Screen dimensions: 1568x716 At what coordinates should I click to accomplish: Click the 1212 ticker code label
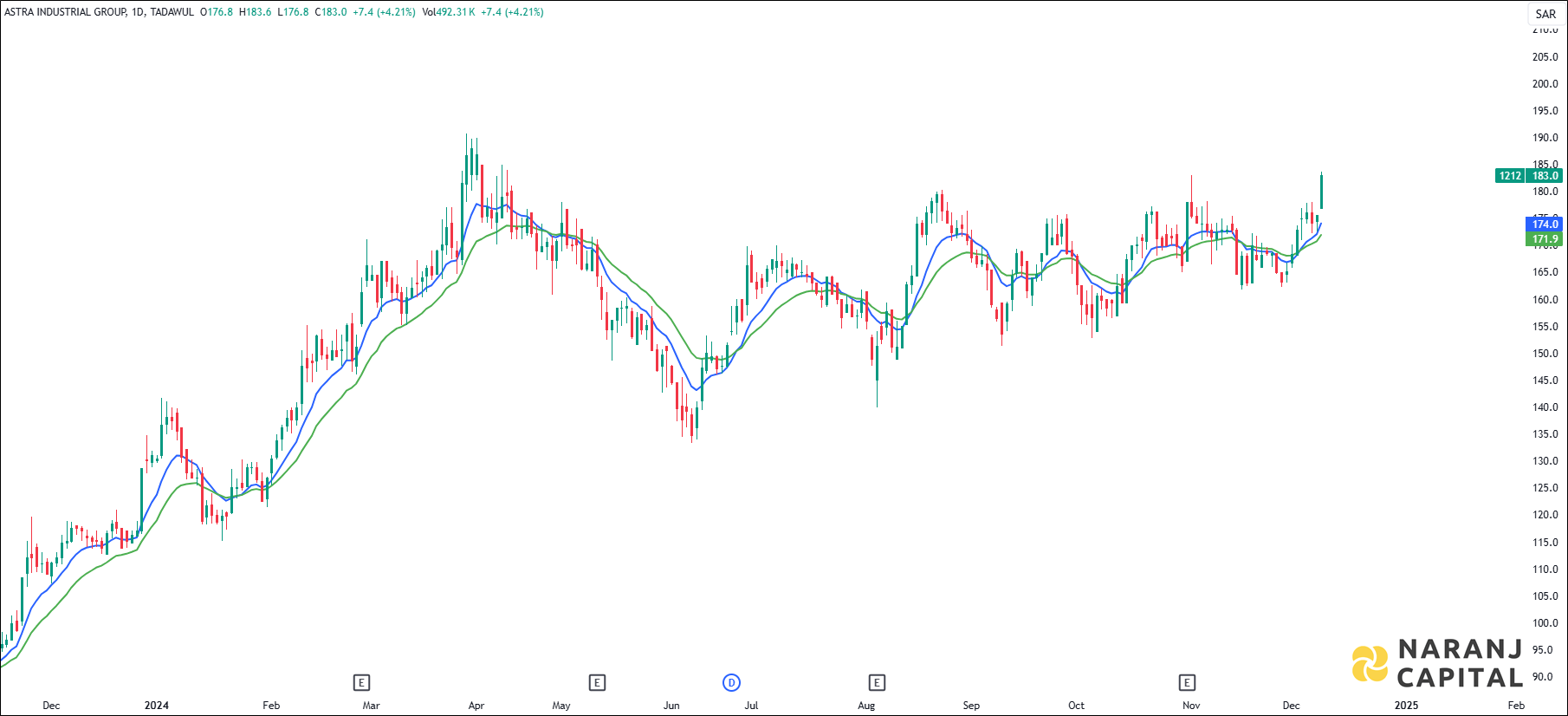[x=1510, y=176]
